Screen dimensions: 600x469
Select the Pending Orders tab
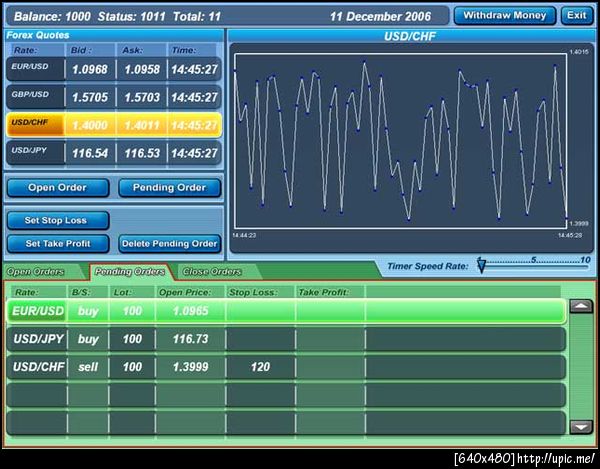click(x=130, y=272)
